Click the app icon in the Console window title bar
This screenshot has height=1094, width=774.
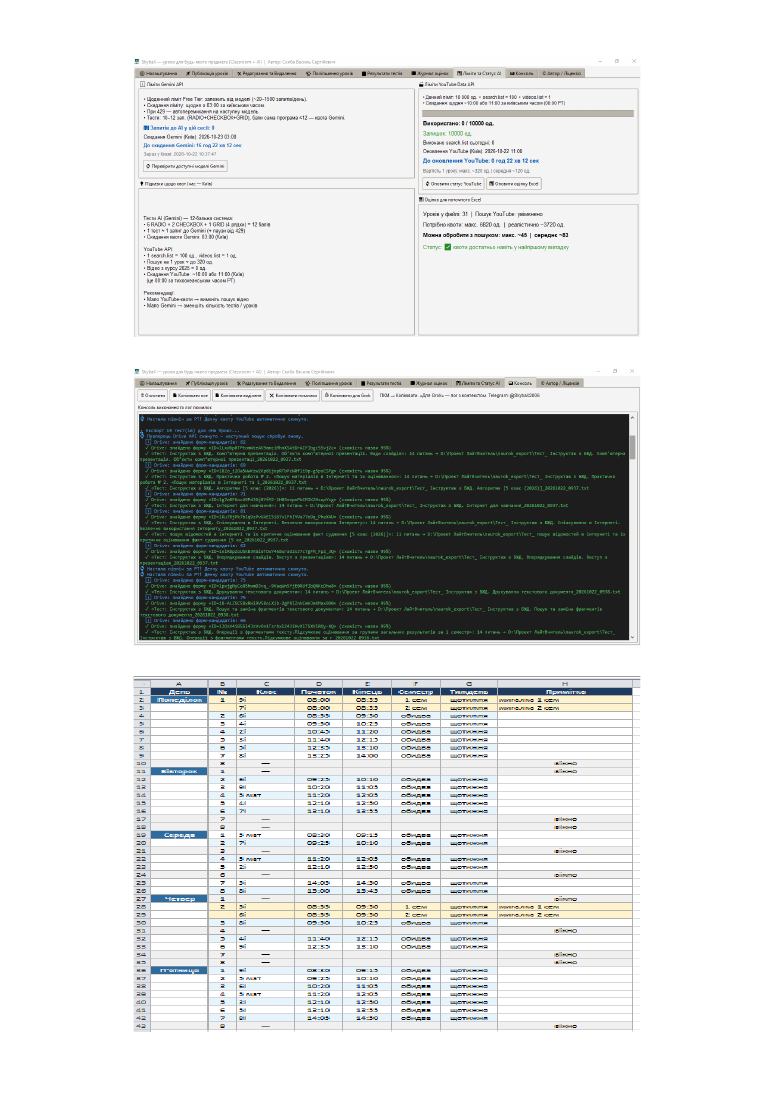[x=137, y=372]
